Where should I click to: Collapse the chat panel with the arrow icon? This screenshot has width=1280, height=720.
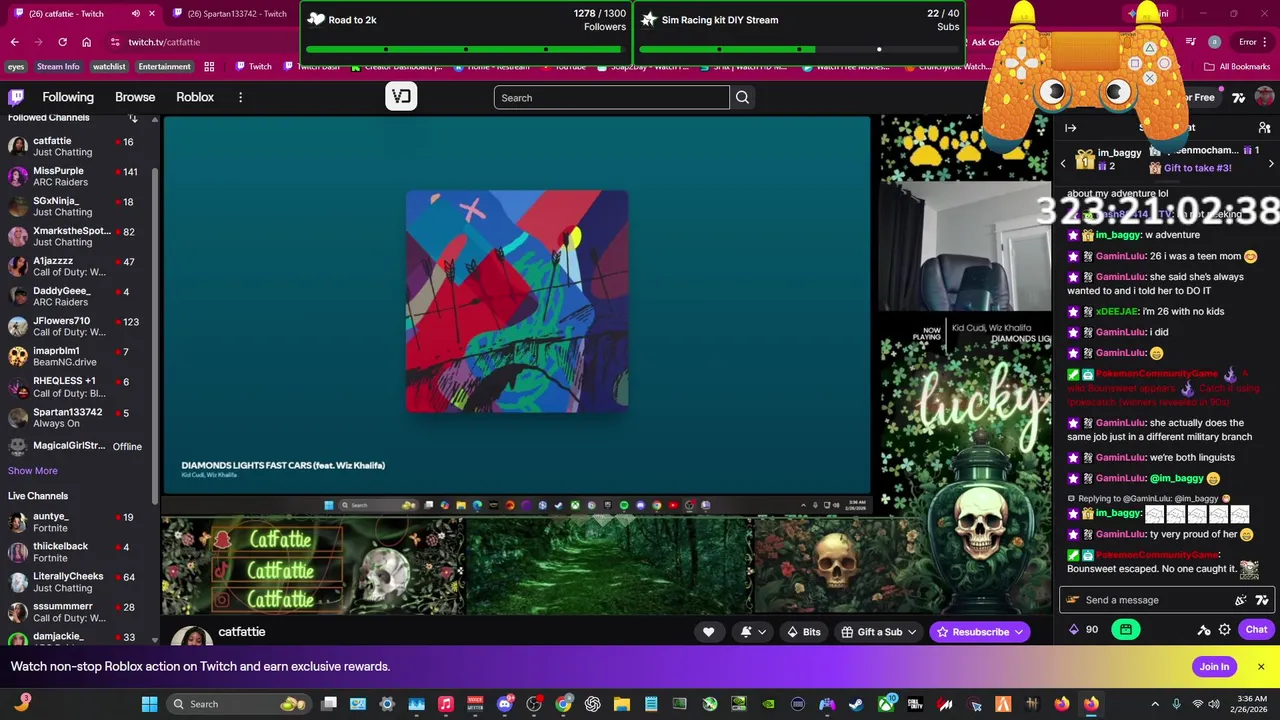[x=1071, y=128]
